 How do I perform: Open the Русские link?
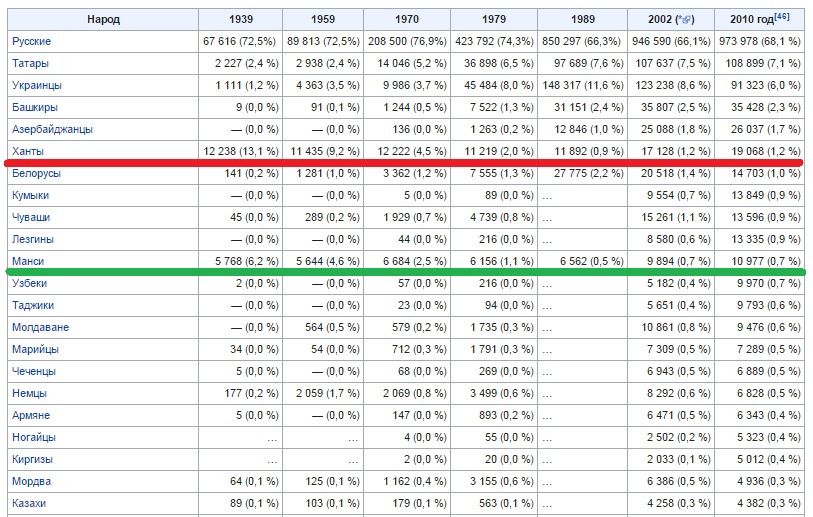click(x=32, y=41)
